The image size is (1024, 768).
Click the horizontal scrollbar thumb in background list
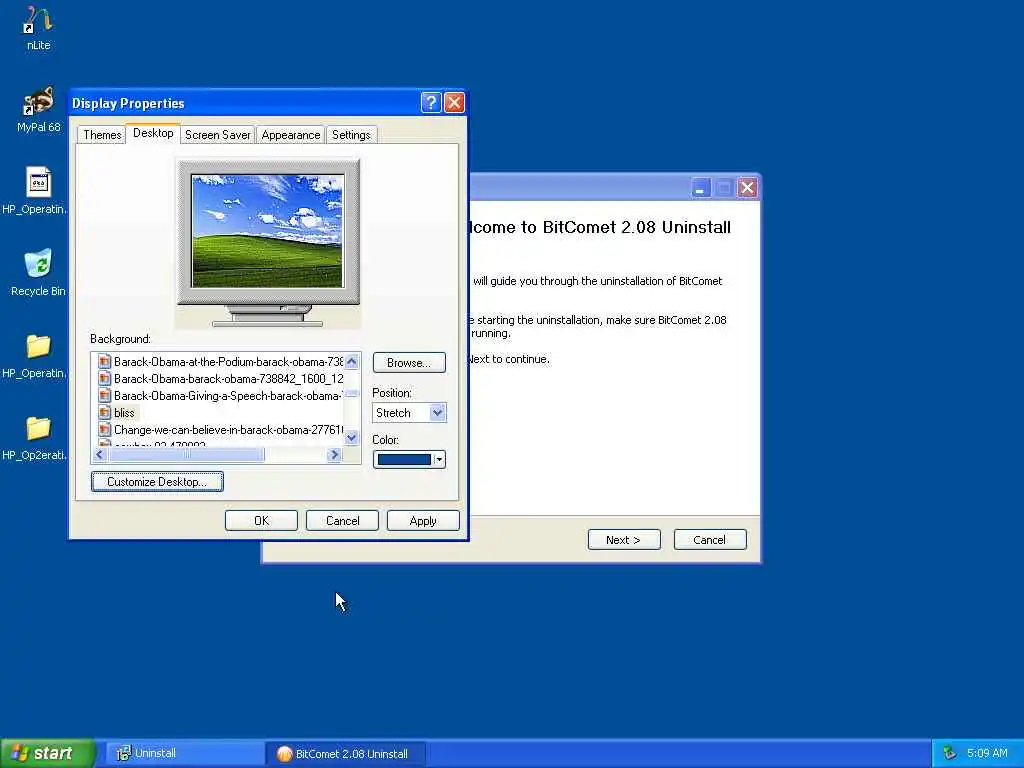pos(186,455)
